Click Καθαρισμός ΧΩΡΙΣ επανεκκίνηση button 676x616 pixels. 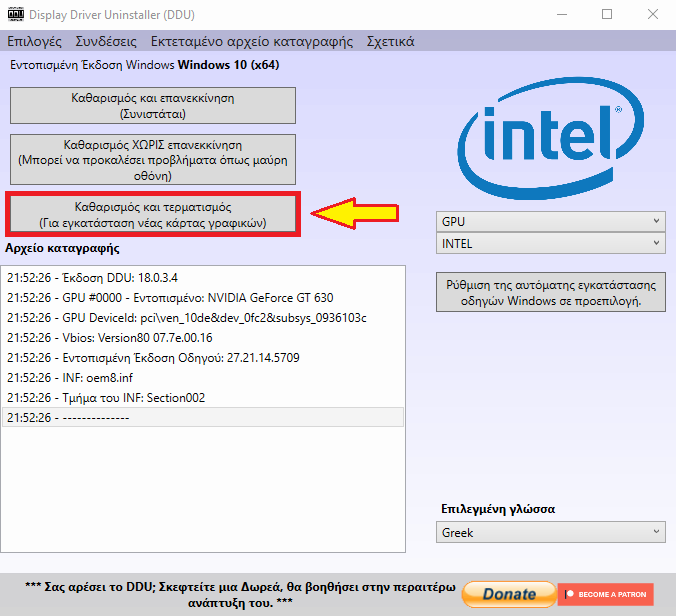[153, 159]
